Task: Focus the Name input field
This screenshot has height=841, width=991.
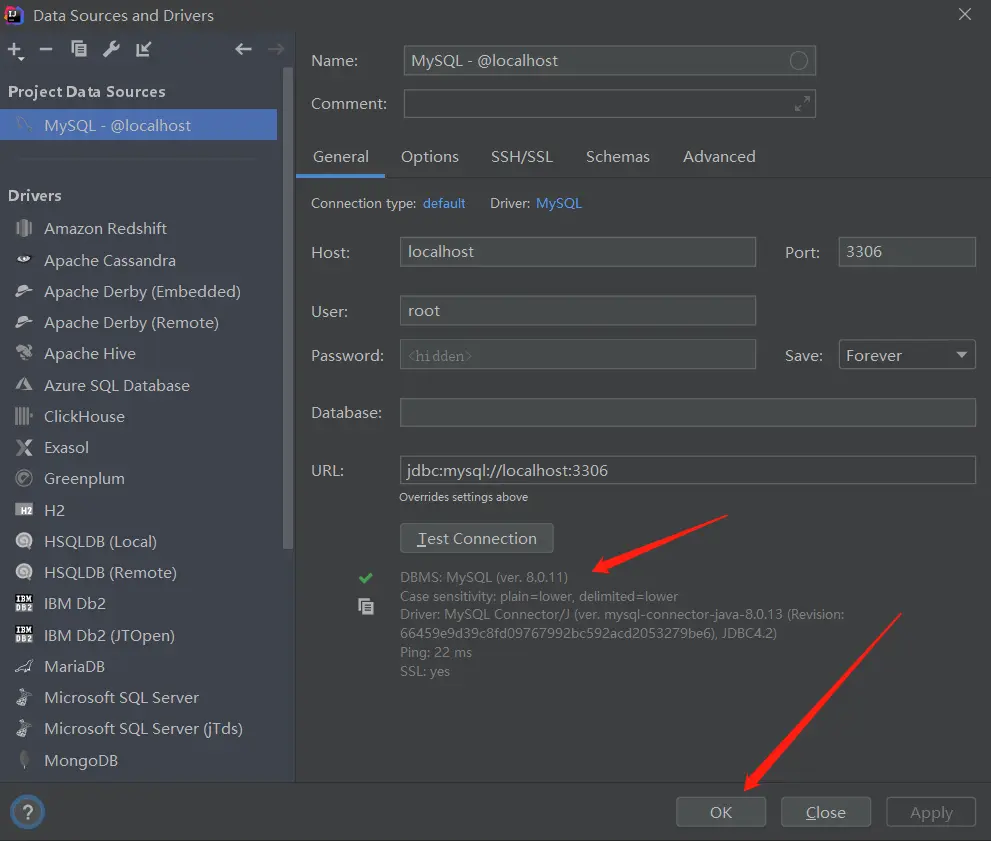Action: tap(609, 61)
